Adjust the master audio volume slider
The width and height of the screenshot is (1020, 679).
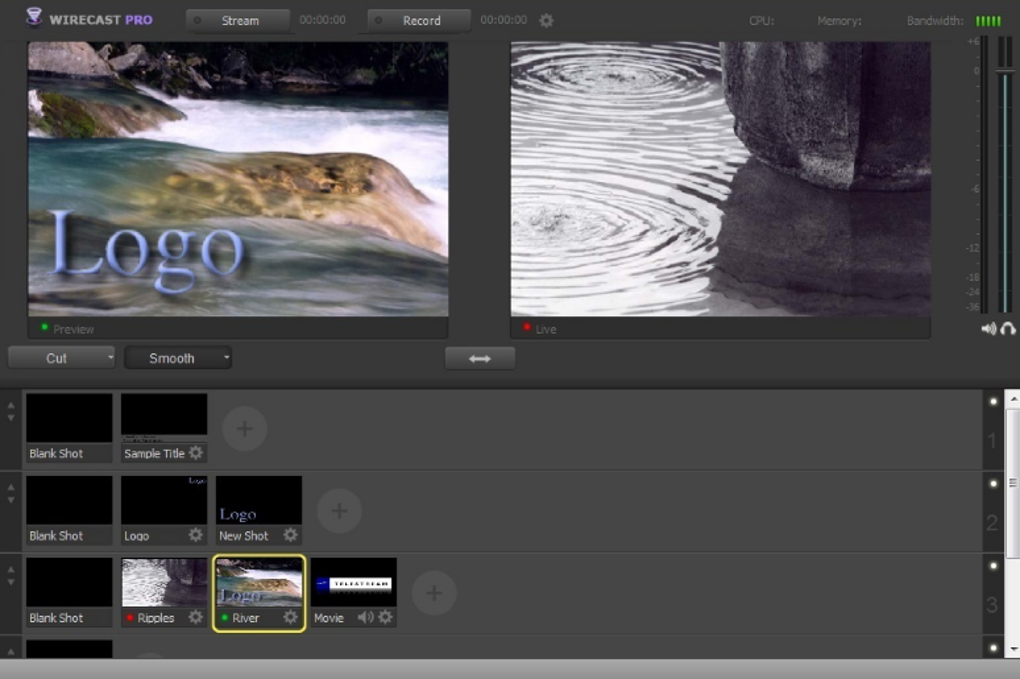[1005, 70]
